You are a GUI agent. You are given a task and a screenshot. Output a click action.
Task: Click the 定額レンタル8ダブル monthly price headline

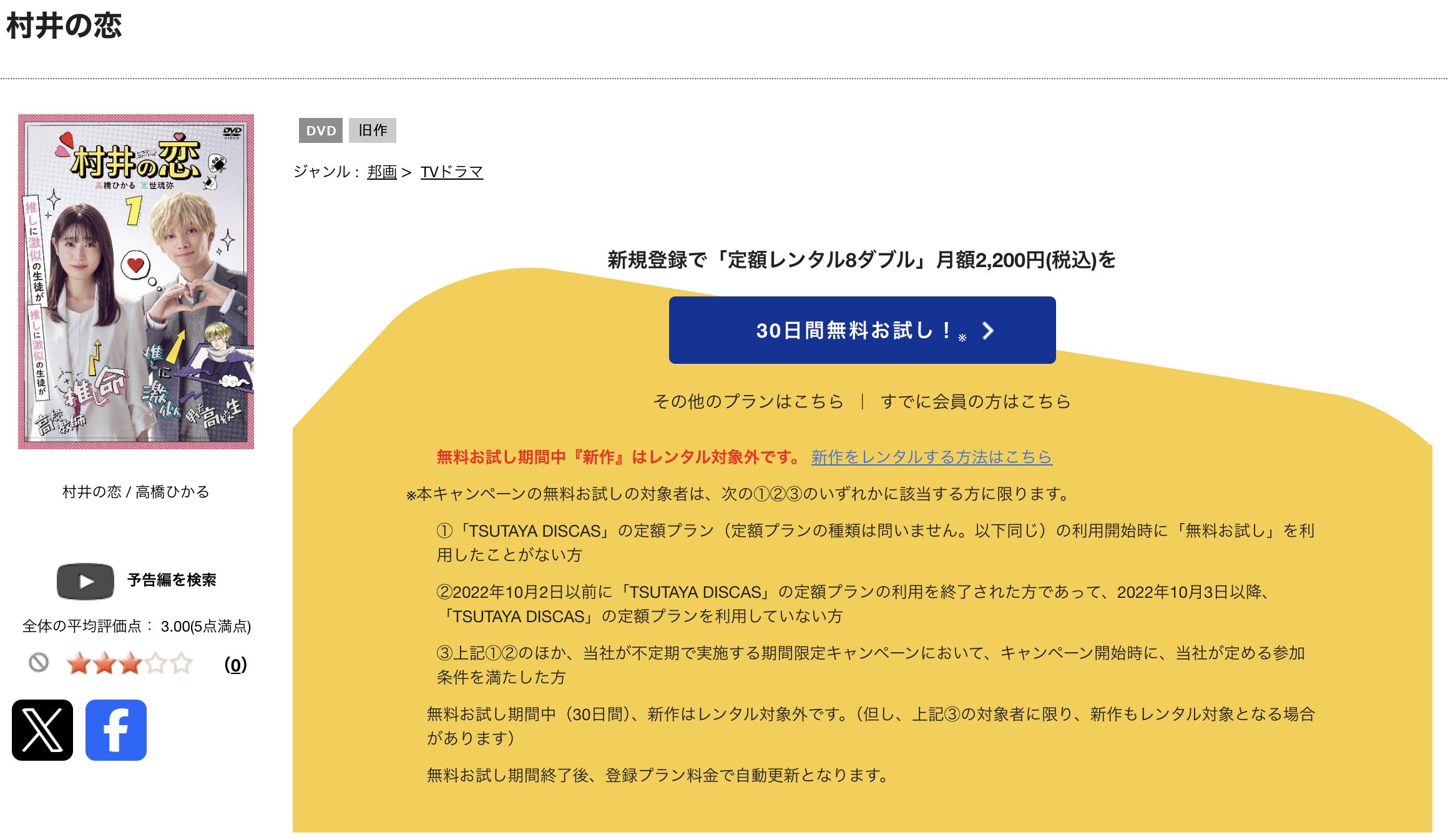tap(861, 260)
